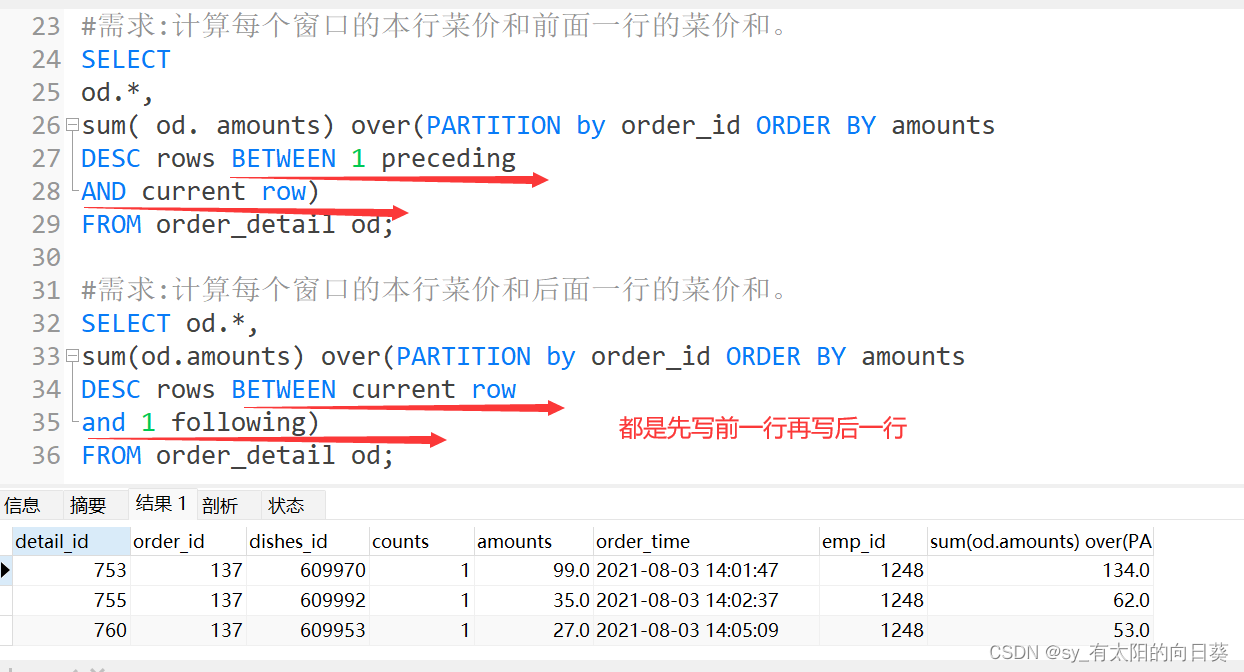Select the detail_id column header

pyautogui.click(x=72, y=541)
